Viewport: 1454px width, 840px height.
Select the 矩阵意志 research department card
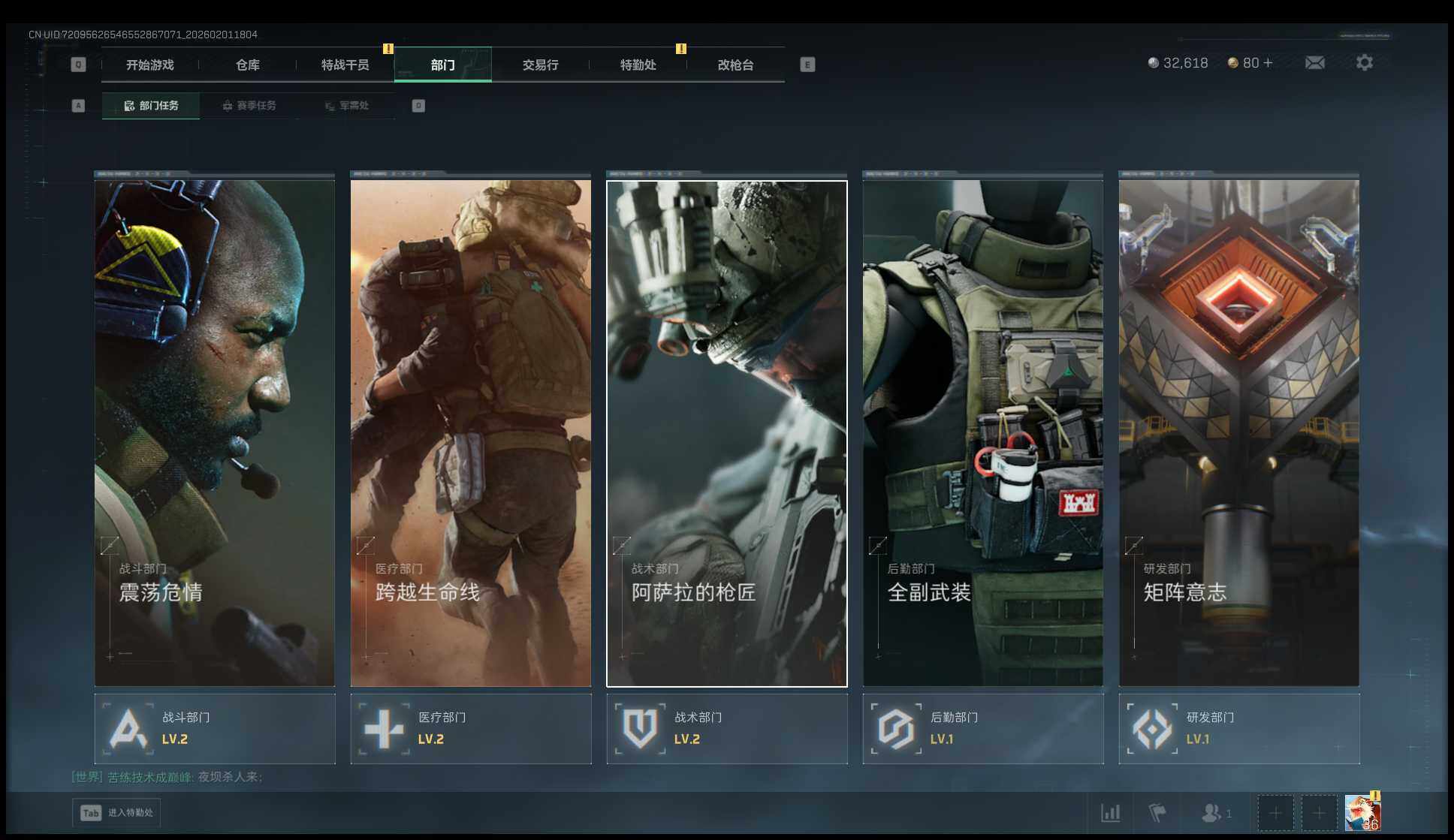(1238, 433)
